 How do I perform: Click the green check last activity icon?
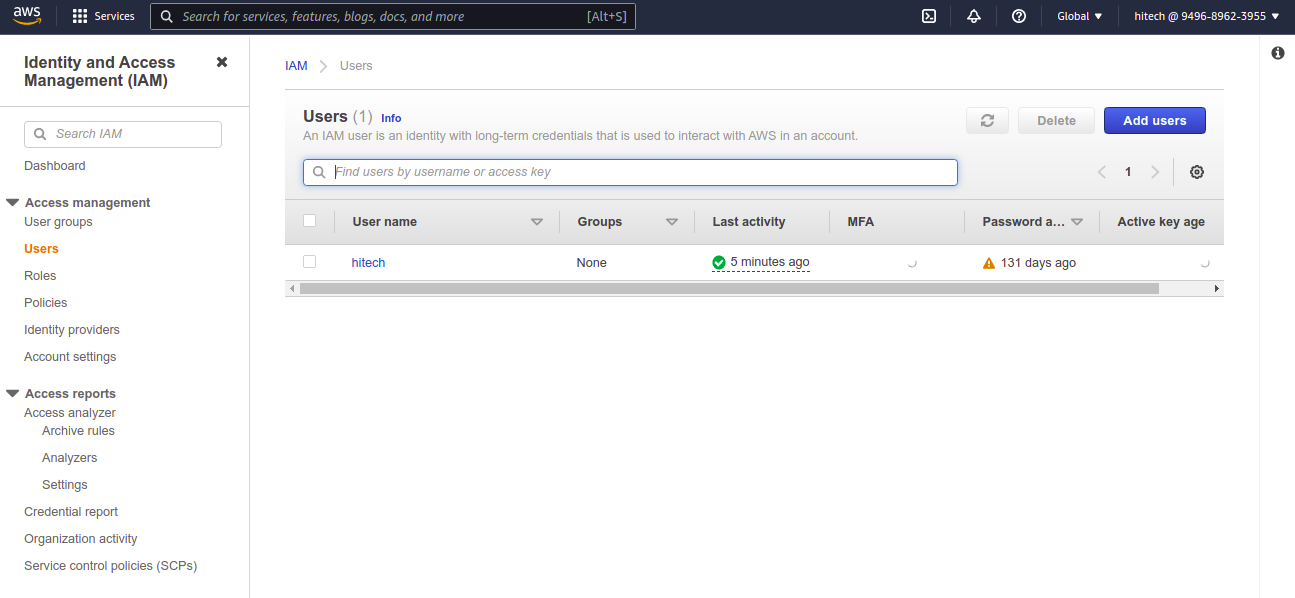pyautogui.click(x=719, y=262)
